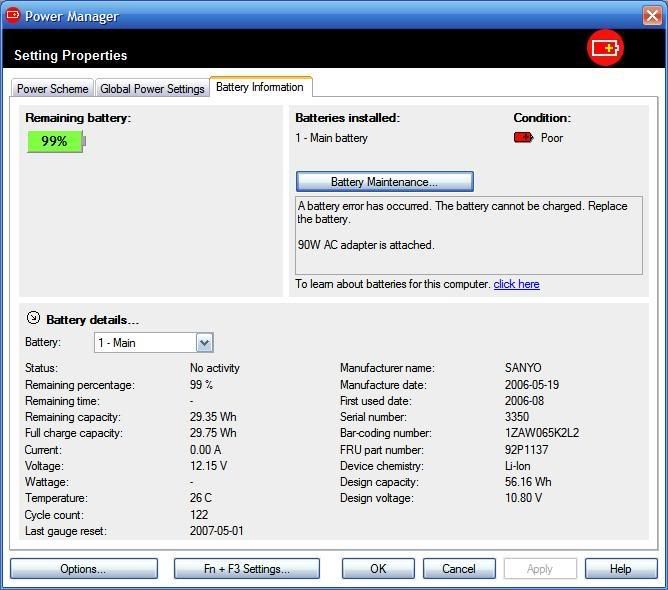
Task: Select the Battery Information tab
Action: tap(260, 87)
